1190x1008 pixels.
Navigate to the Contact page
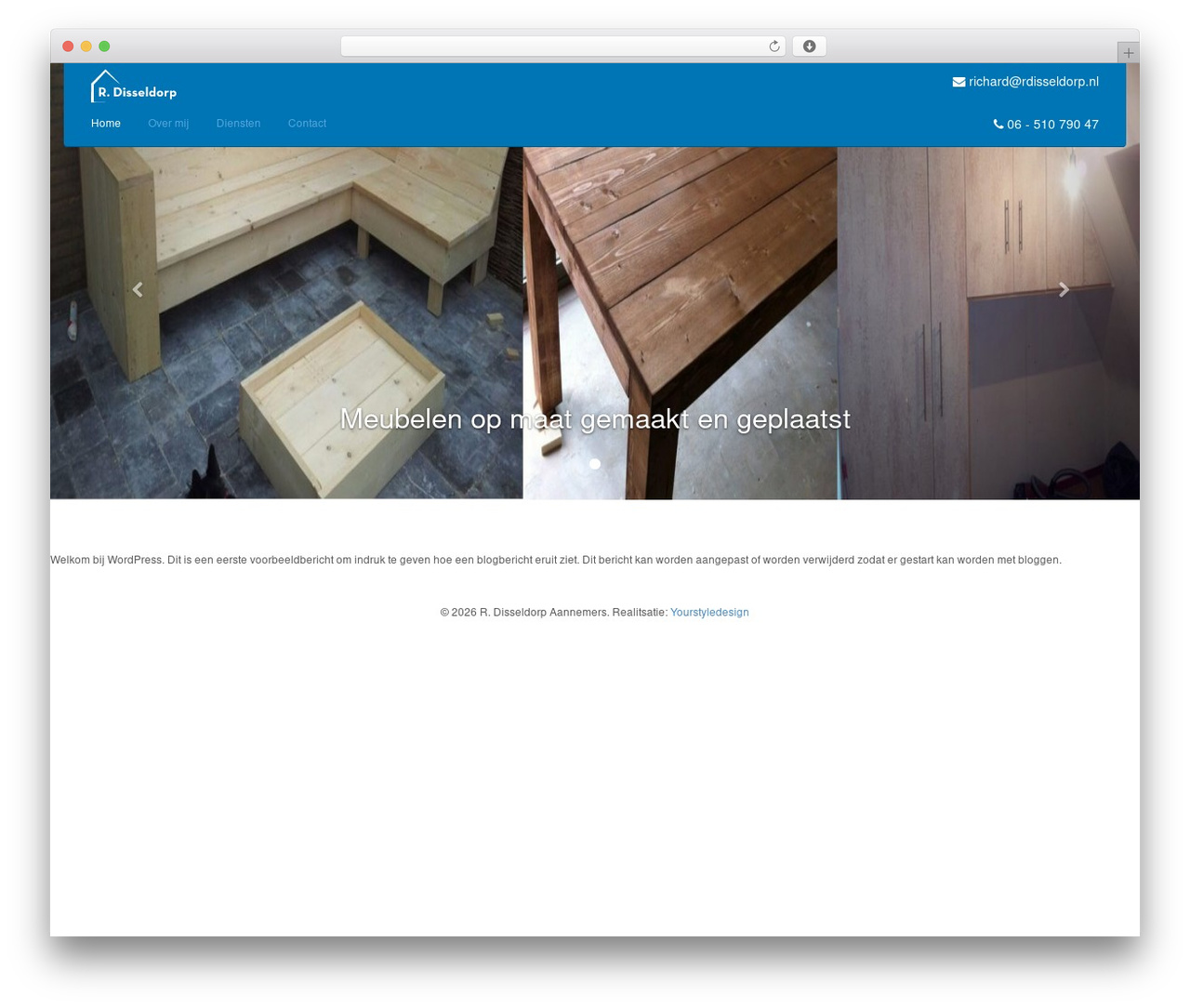(307, 124)
